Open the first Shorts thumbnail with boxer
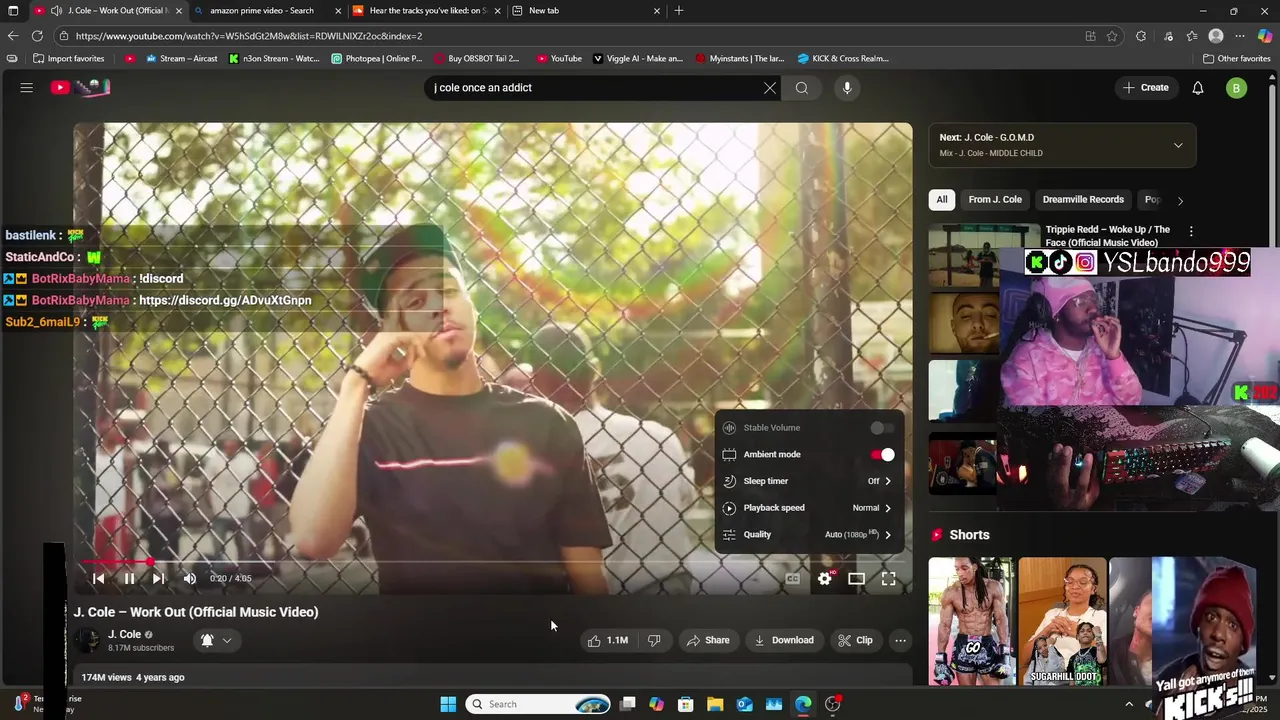Screen dimensions: 1280x720 click(971, 621)
